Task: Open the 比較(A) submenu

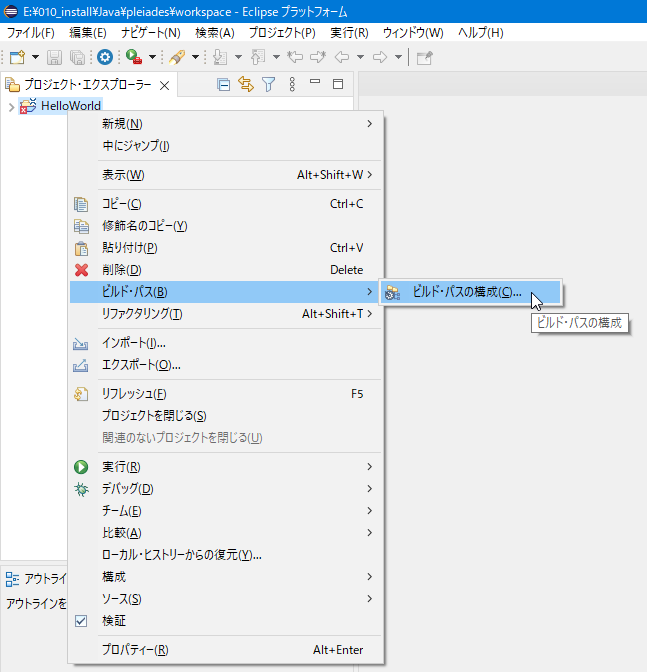Action: coord(226,533)
